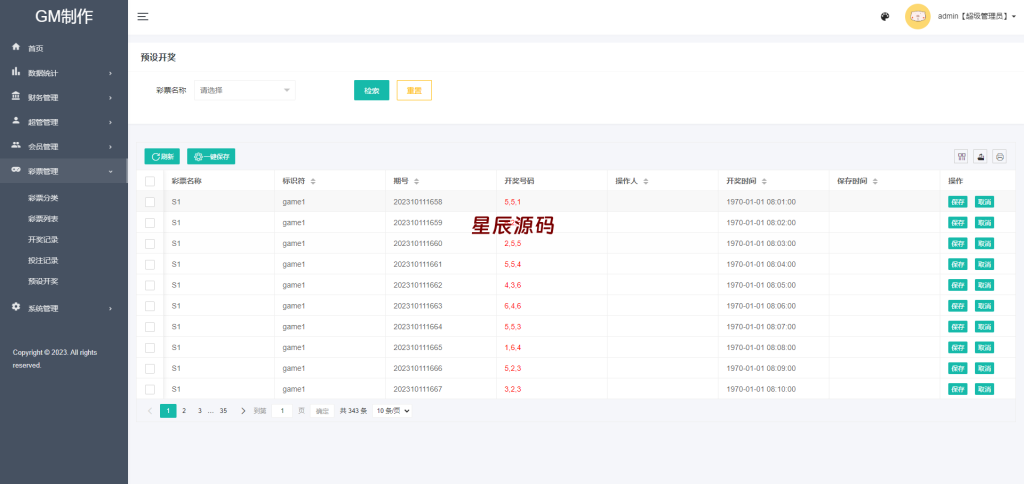Click the 超管管理 person icon

pyautogui.click(x=16, y=121)
